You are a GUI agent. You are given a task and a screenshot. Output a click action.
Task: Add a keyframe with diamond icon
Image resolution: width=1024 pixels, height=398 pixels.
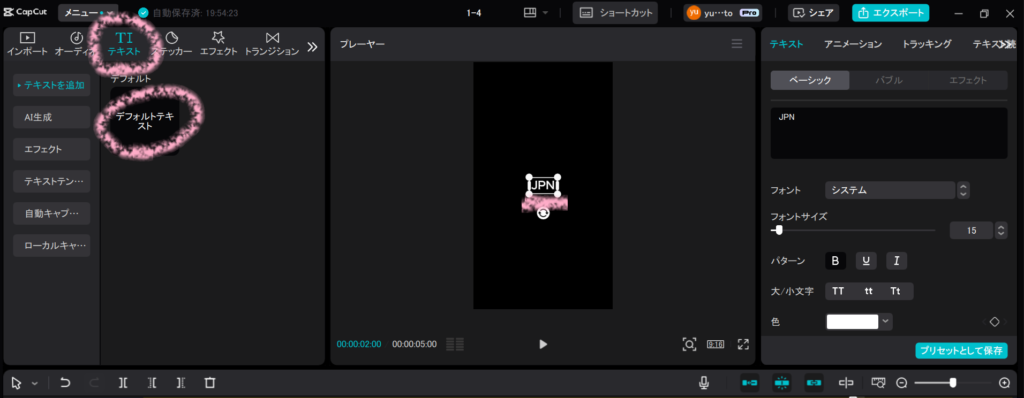994,322
